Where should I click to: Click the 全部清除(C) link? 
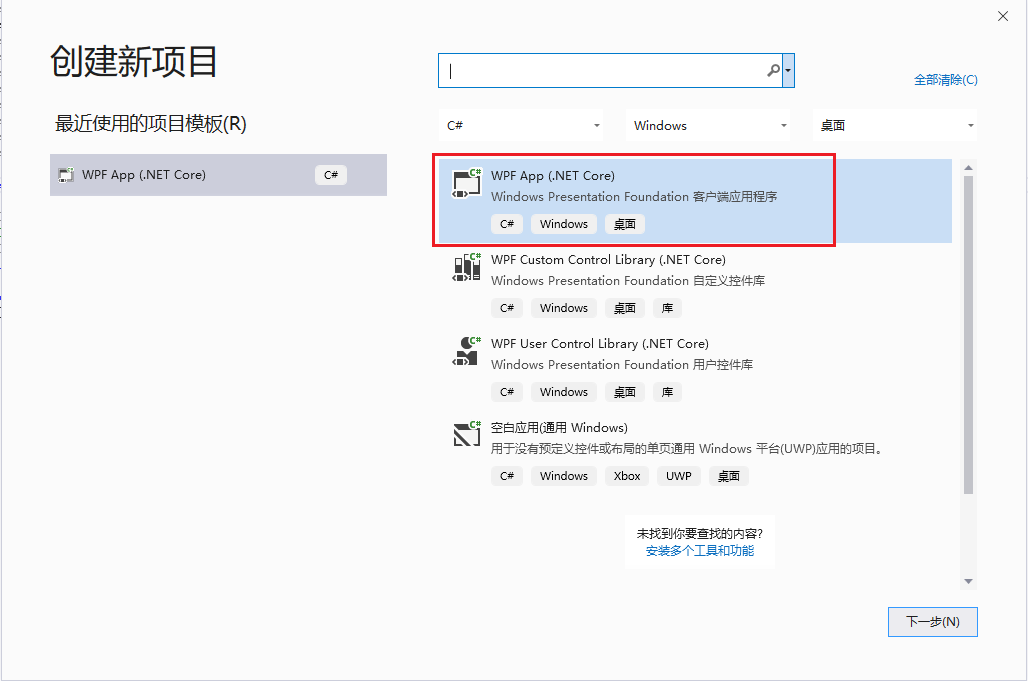pyautogui.click(x=945, y=80)
